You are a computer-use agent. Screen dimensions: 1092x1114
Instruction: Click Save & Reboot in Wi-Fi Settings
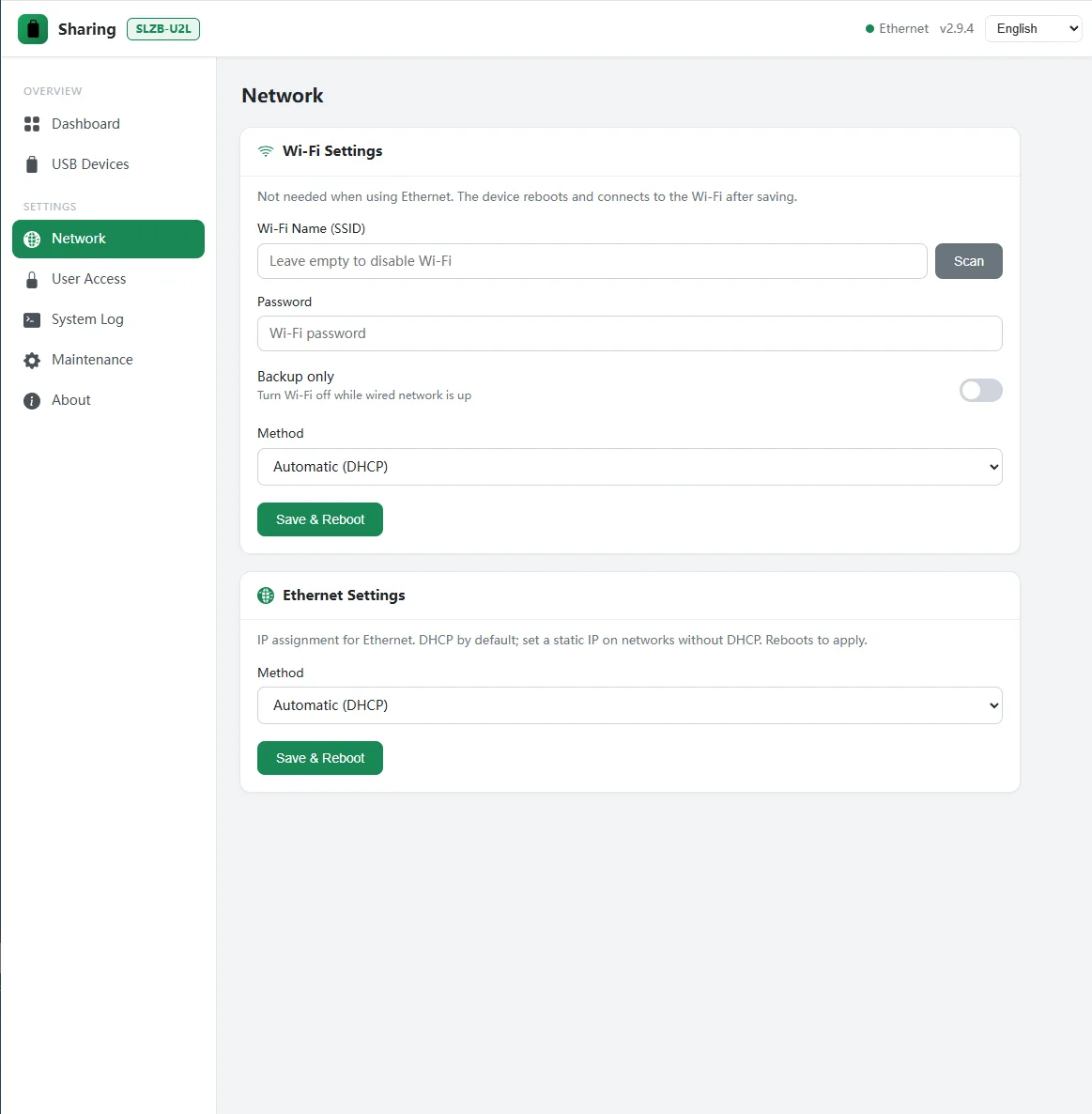coord(320,519)
